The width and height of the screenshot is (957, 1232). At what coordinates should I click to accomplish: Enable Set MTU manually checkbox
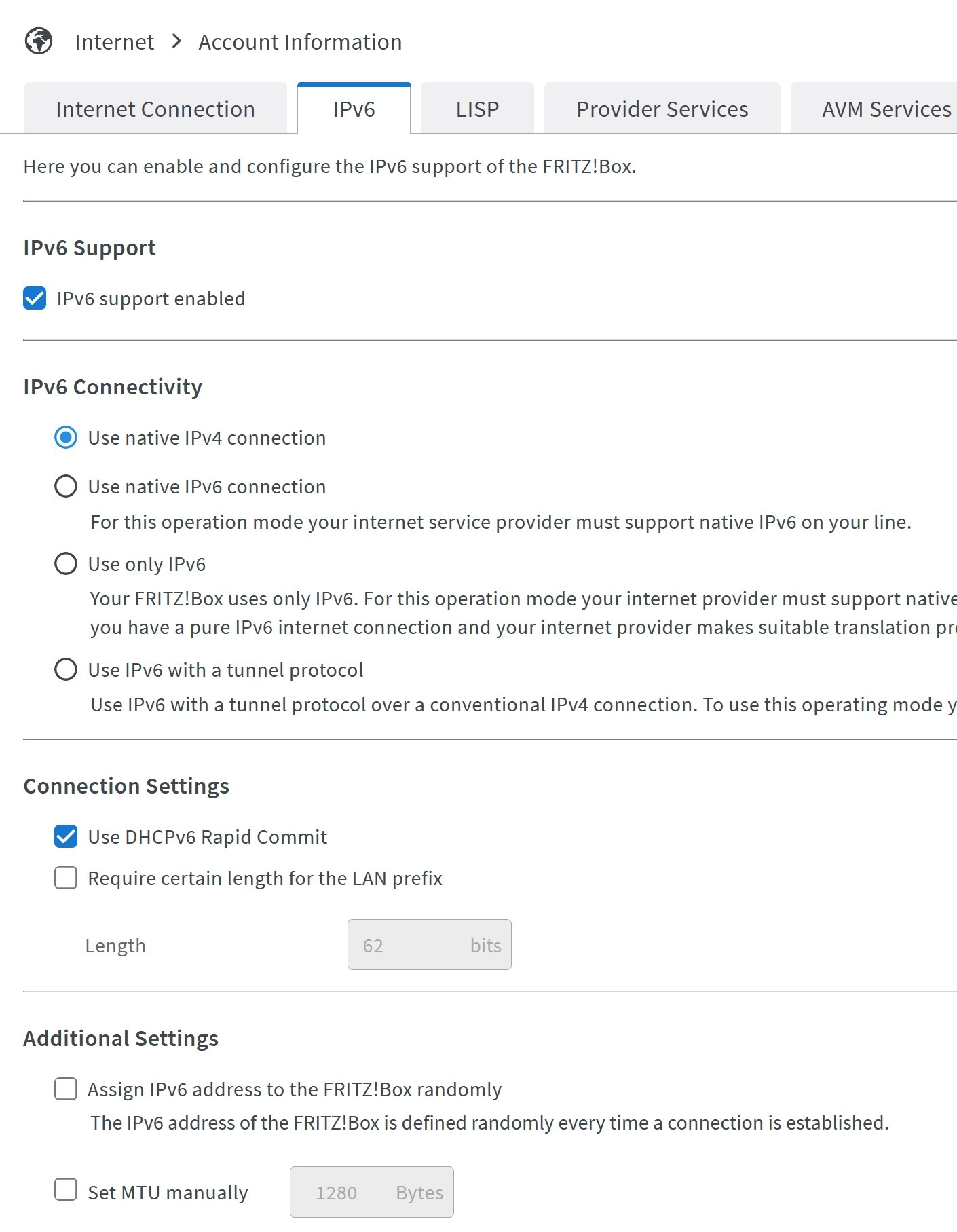66,1190
